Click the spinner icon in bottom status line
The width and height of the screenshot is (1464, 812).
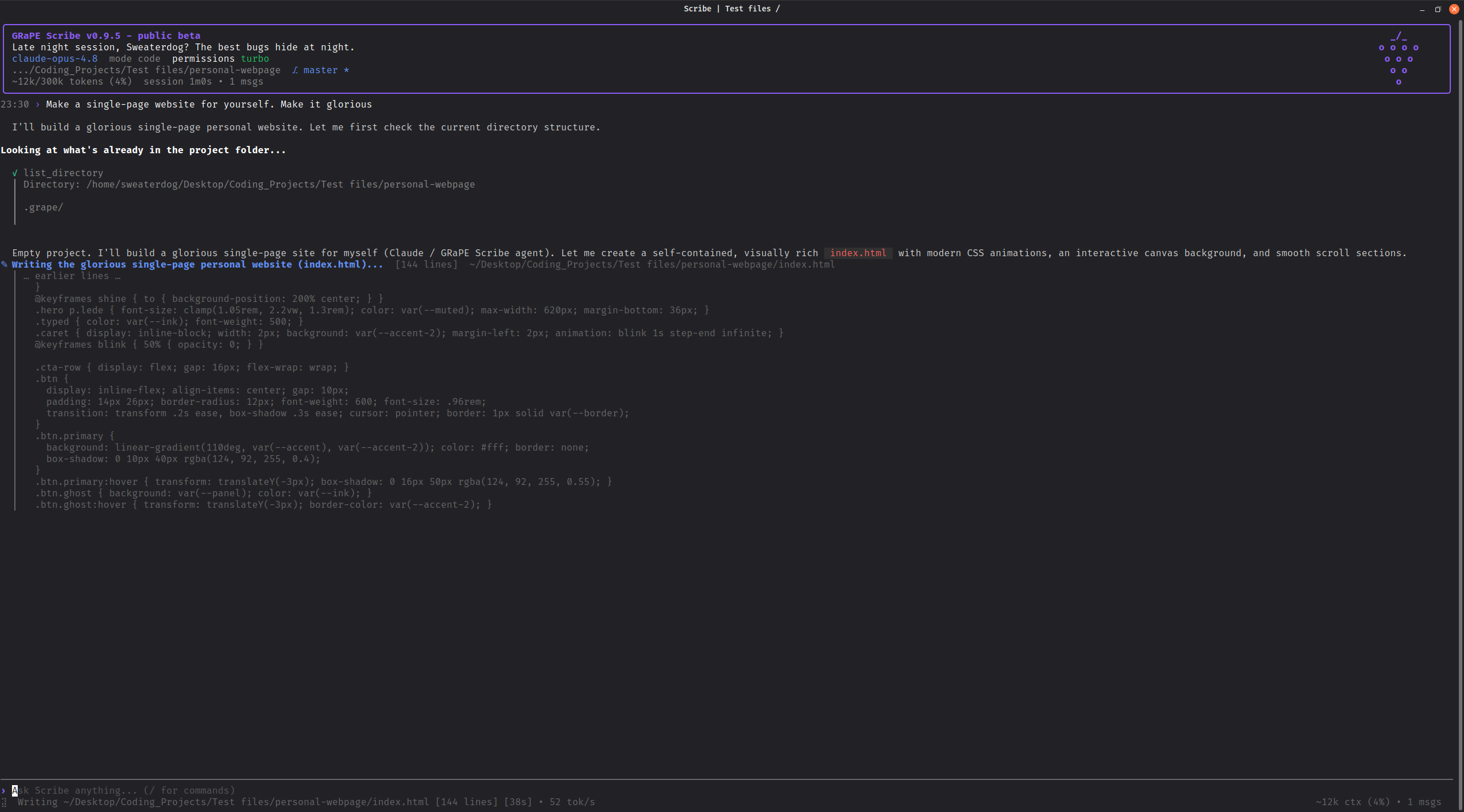4,802
